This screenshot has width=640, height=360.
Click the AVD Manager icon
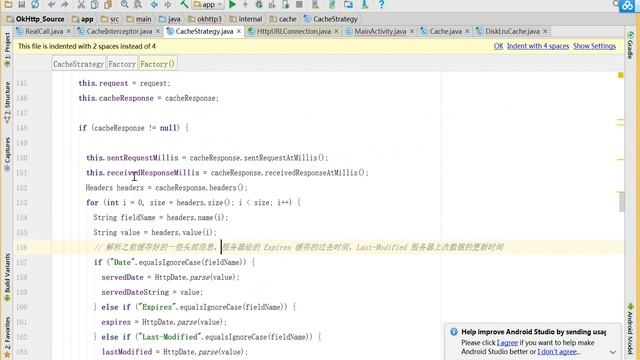tap(316, 4)
